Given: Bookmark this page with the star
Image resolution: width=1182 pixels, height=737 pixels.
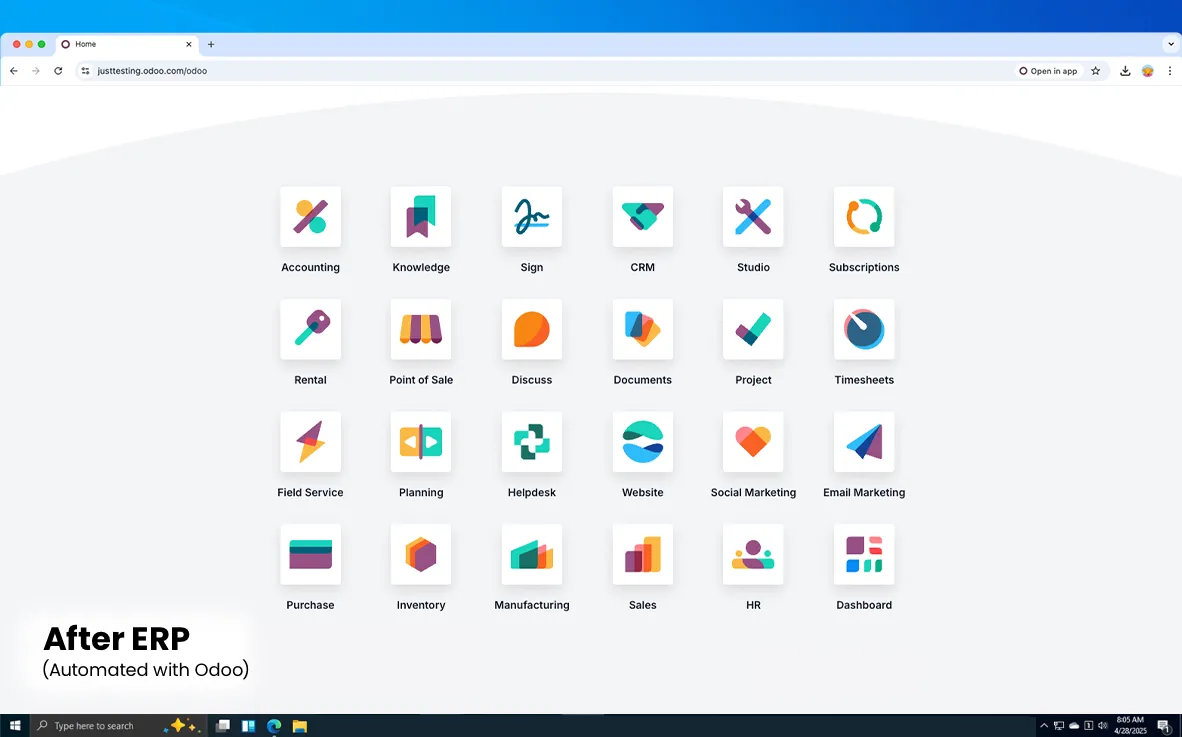Looking at the screenshot, I should (x=1095, y=71).
